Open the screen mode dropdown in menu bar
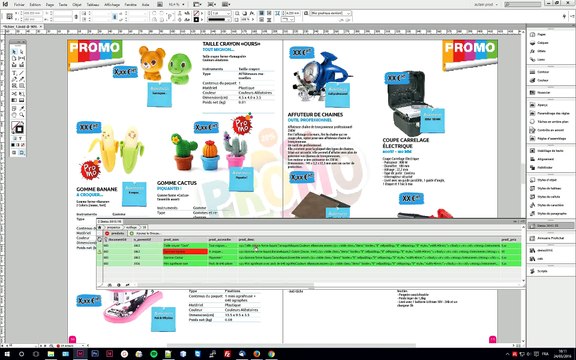Viewport: 576px width, 360px height. (x=212, y=5)
